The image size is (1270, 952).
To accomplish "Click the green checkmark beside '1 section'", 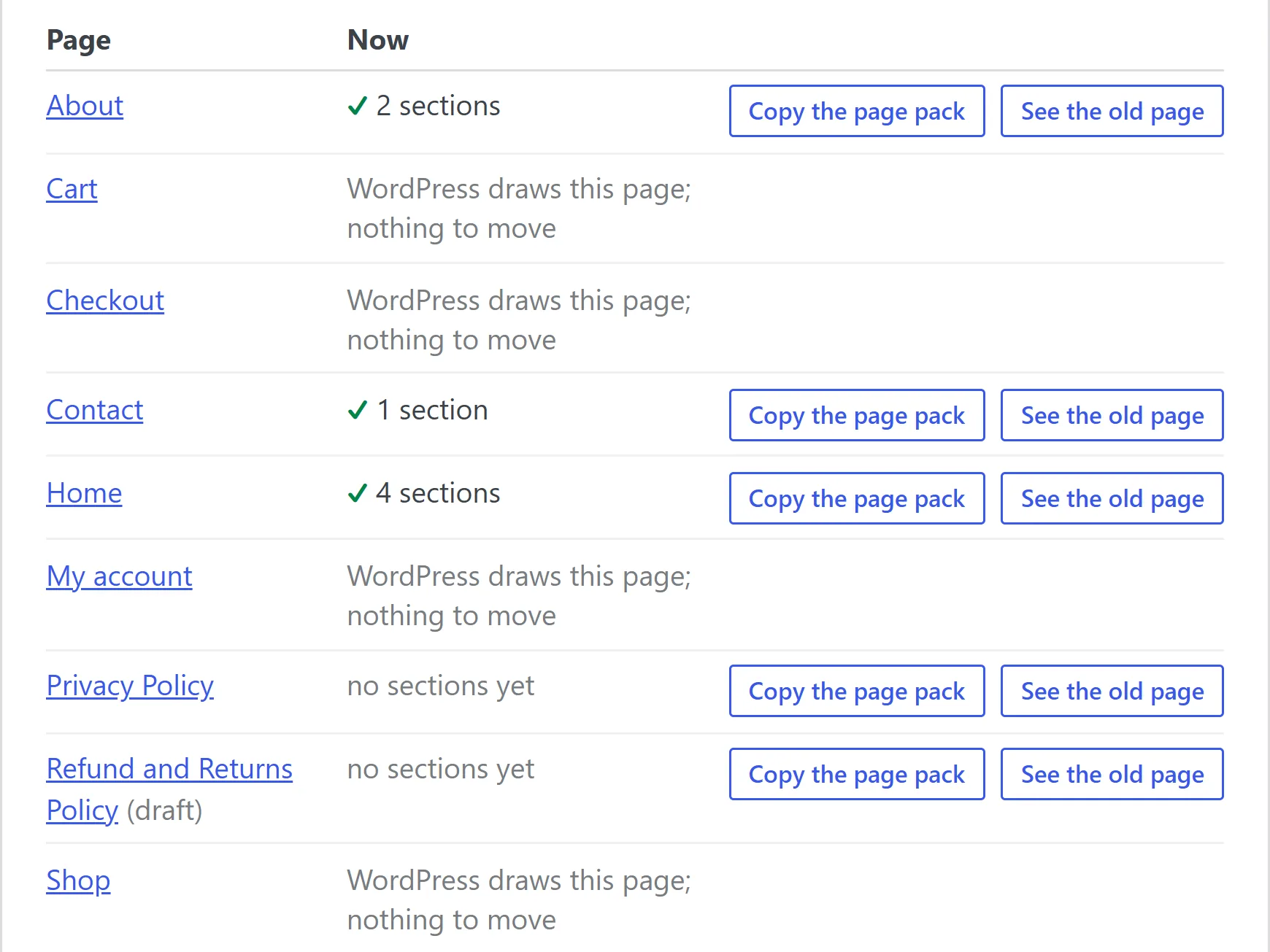I will tap(358, 411).
